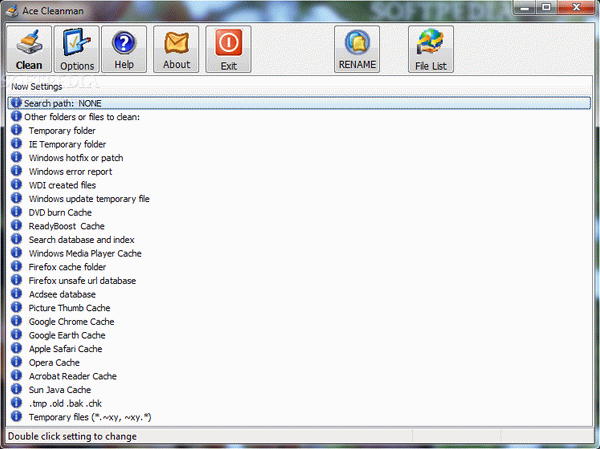Open the RENAME tool
Image resolution: width=600 pixels, height=449 pixels.
click(x=357, y=49)
